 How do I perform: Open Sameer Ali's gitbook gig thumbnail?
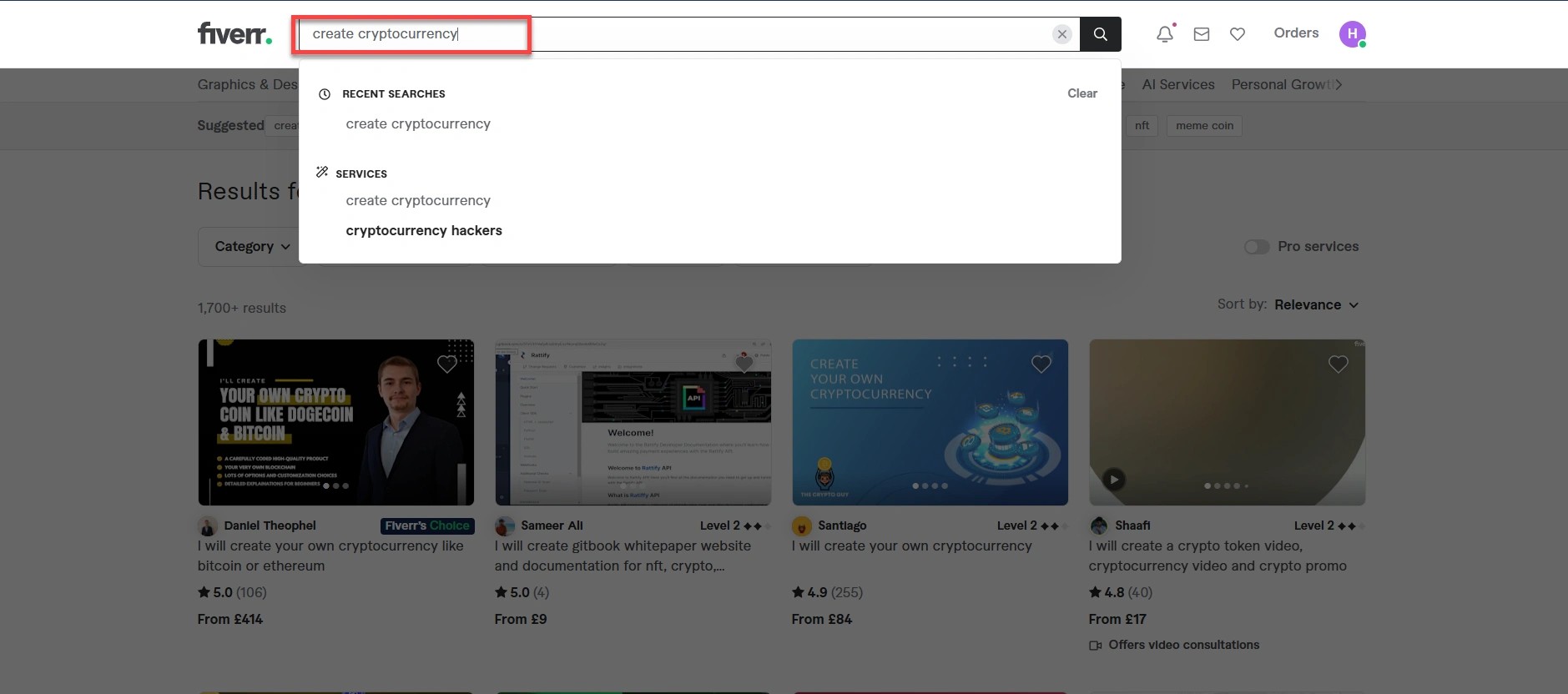[x=633, y=422]
